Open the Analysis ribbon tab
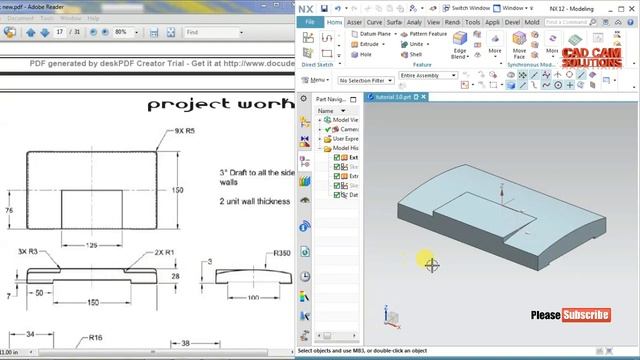Image resolution: width=640 pixels, height=360 pixels. [414, 22]
